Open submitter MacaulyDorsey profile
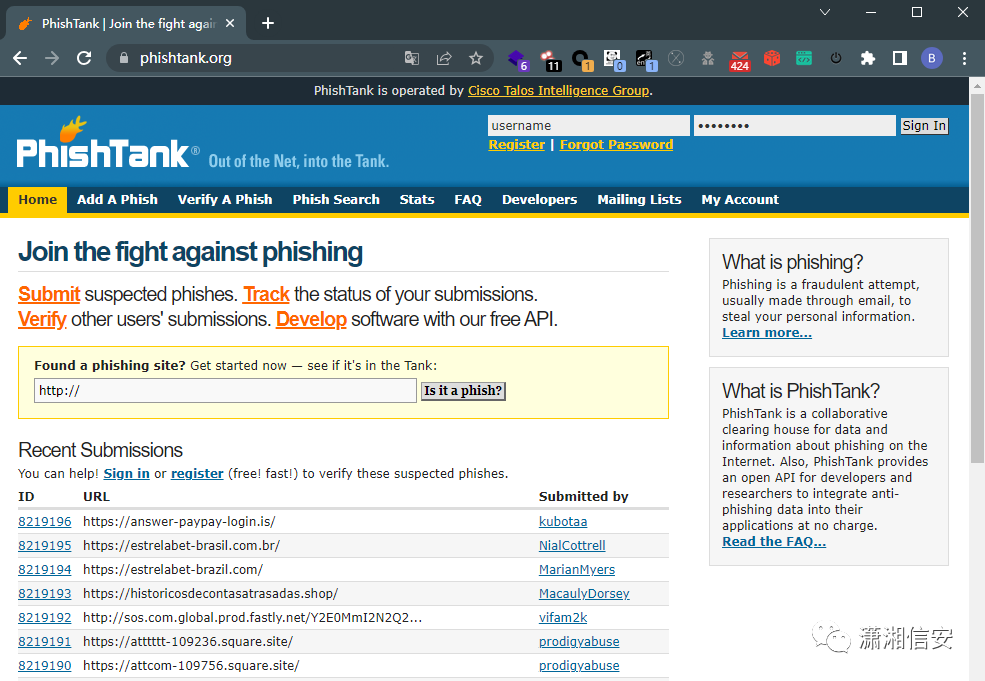The width and height of the screenshot is (985, 681). tap(584, 594)
